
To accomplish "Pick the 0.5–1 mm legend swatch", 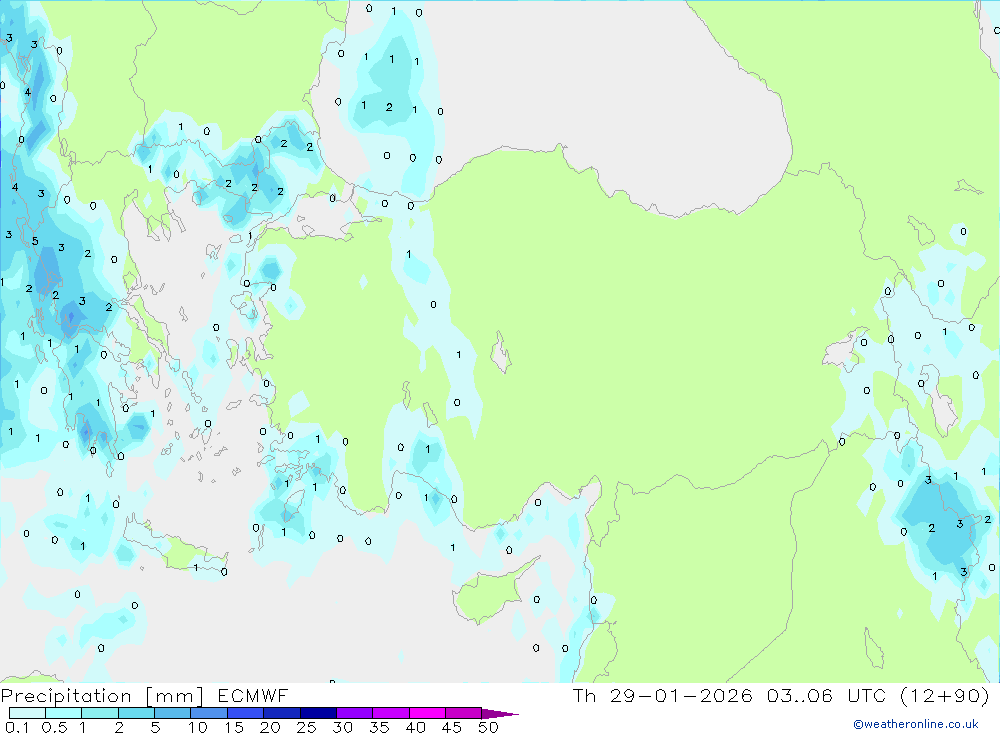I will coord(63,713).
